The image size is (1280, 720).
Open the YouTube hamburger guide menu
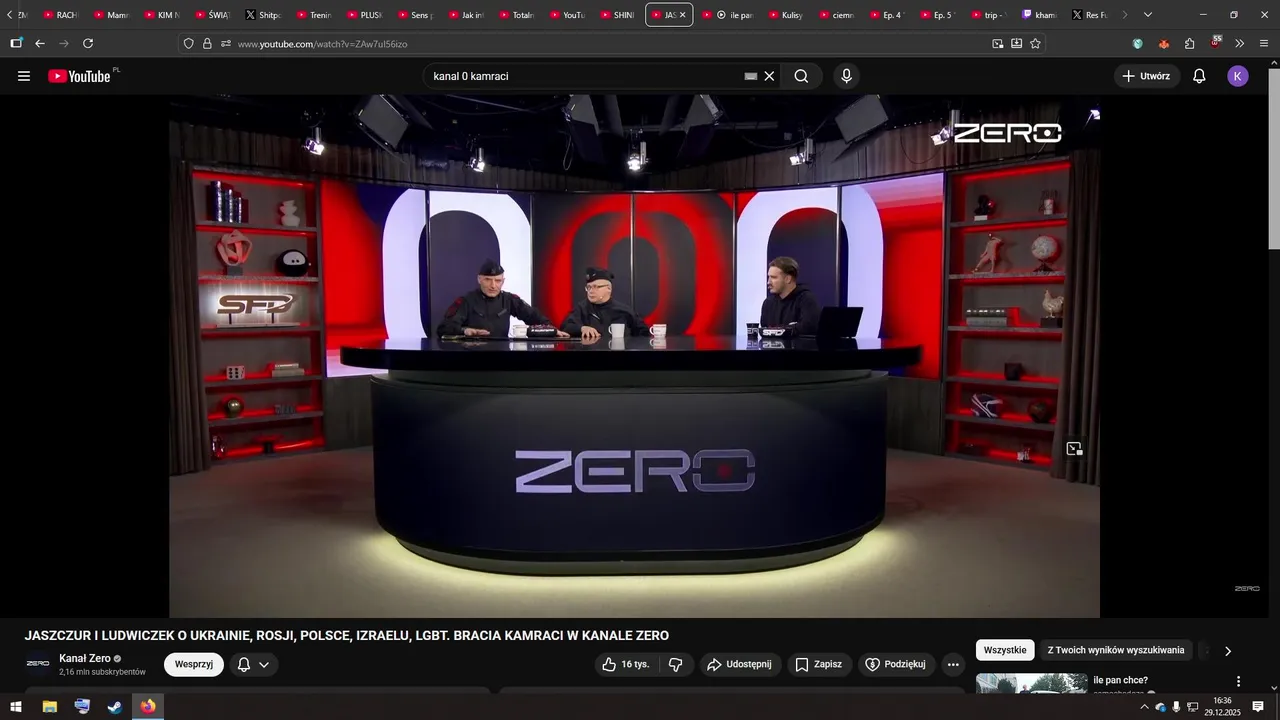24,76
